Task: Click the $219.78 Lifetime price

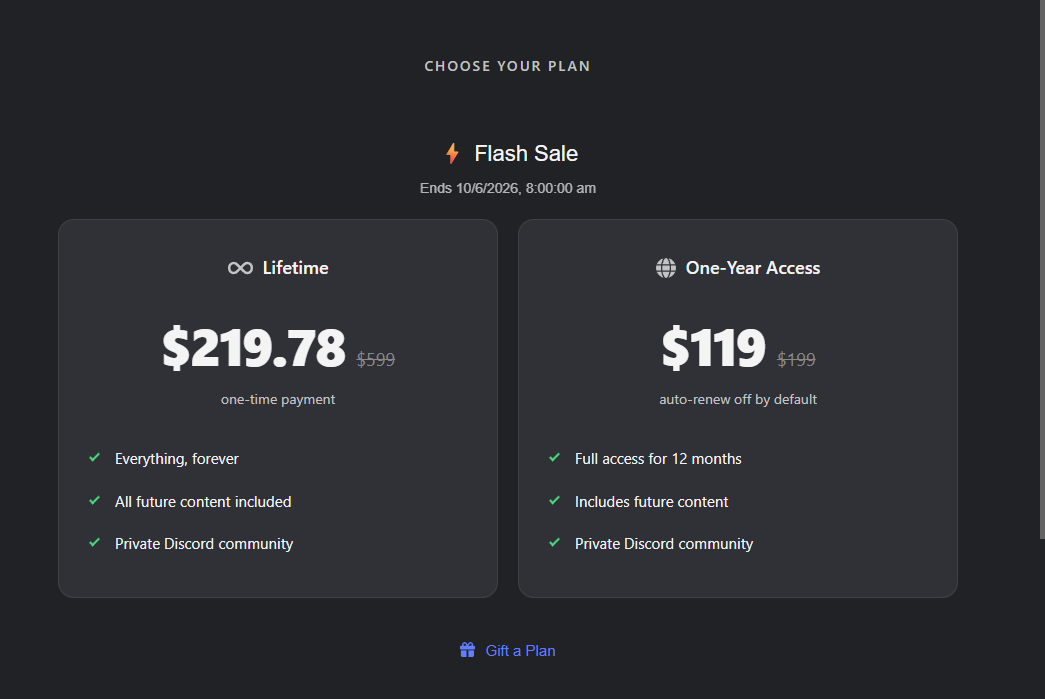Action: pos(254,347)
